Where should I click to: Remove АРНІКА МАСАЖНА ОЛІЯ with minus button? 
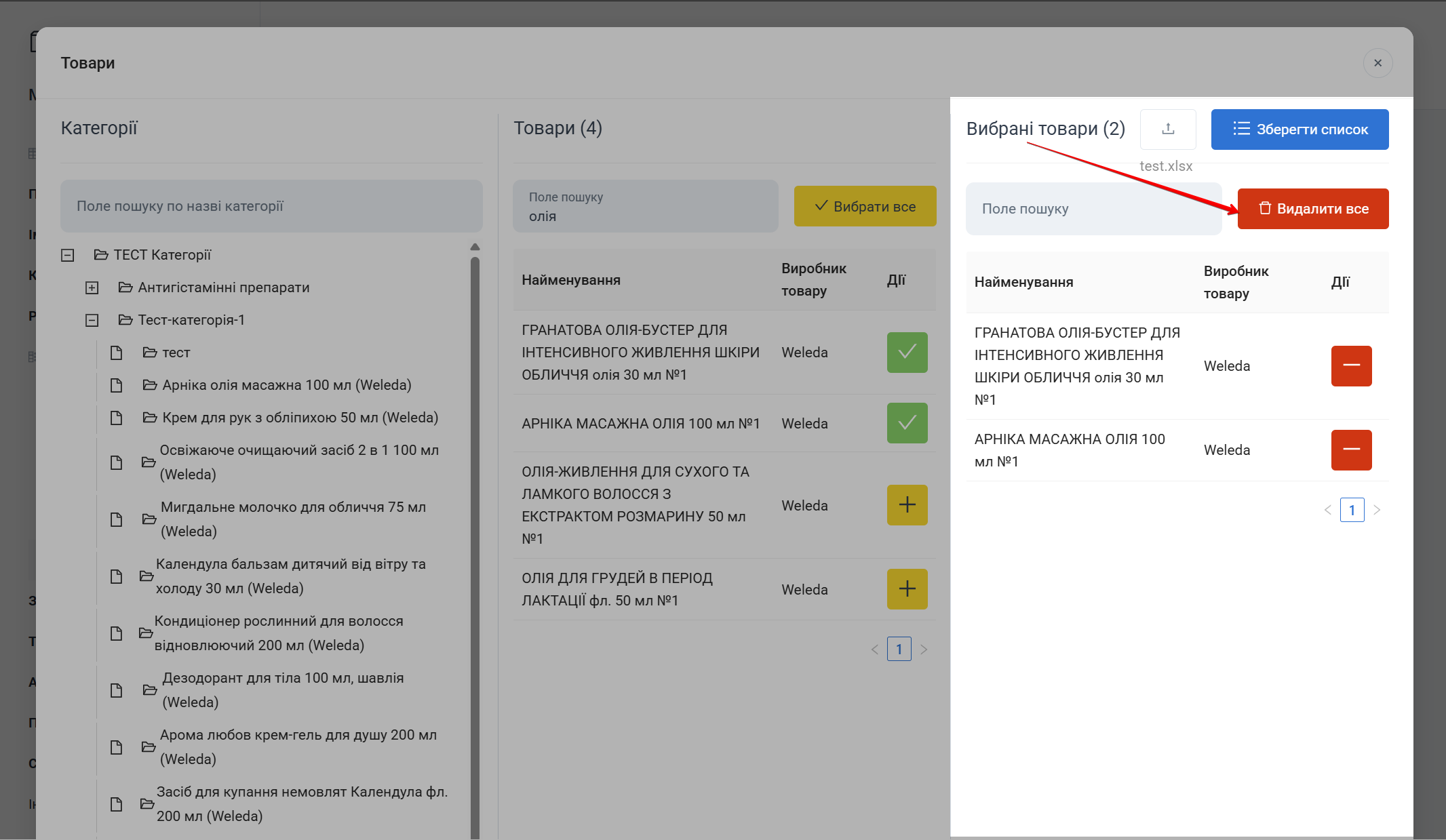coord(1350,450)
